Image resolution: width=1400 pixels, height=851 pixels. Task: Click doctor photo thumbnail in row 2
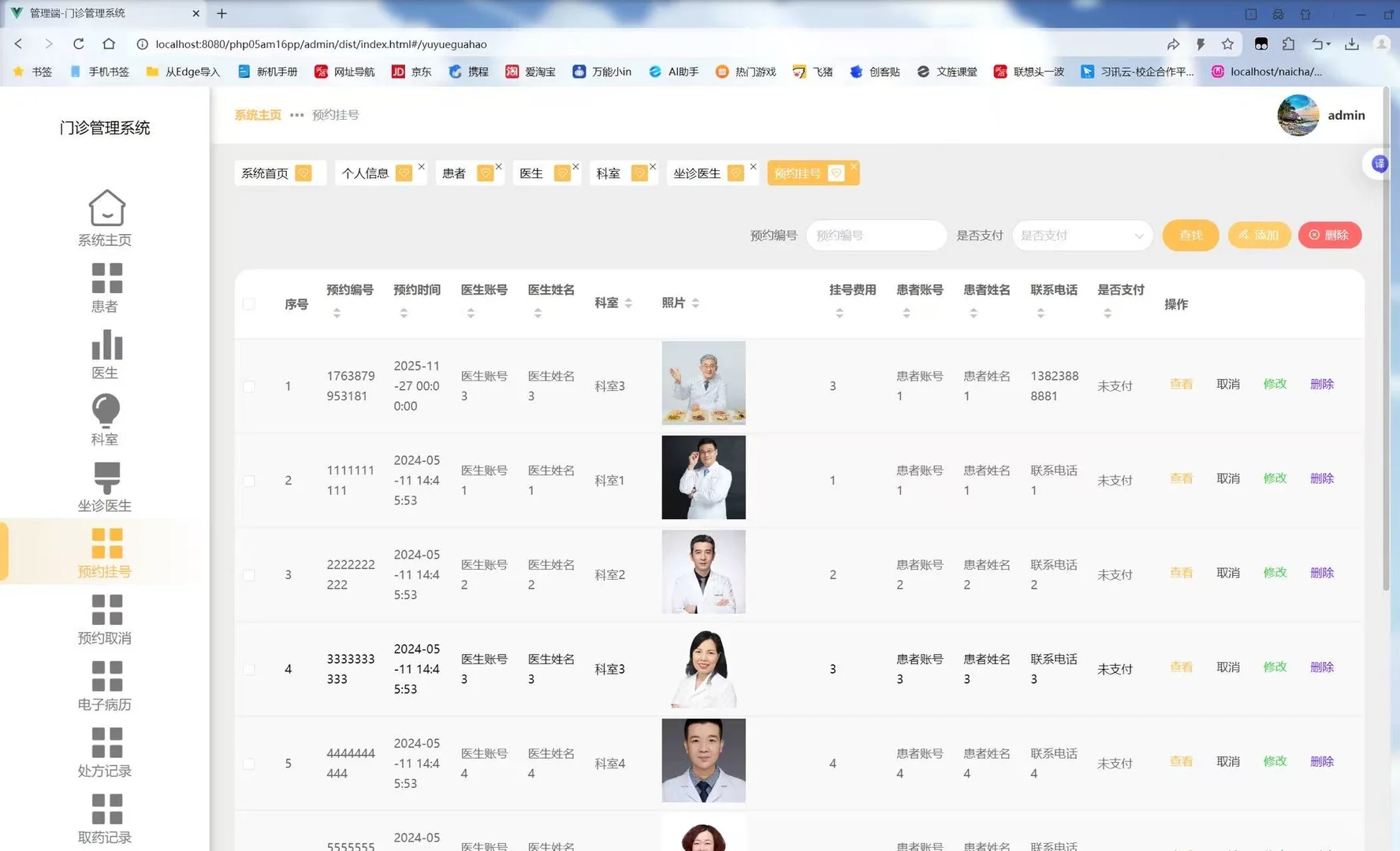click(x=702, y=478)
